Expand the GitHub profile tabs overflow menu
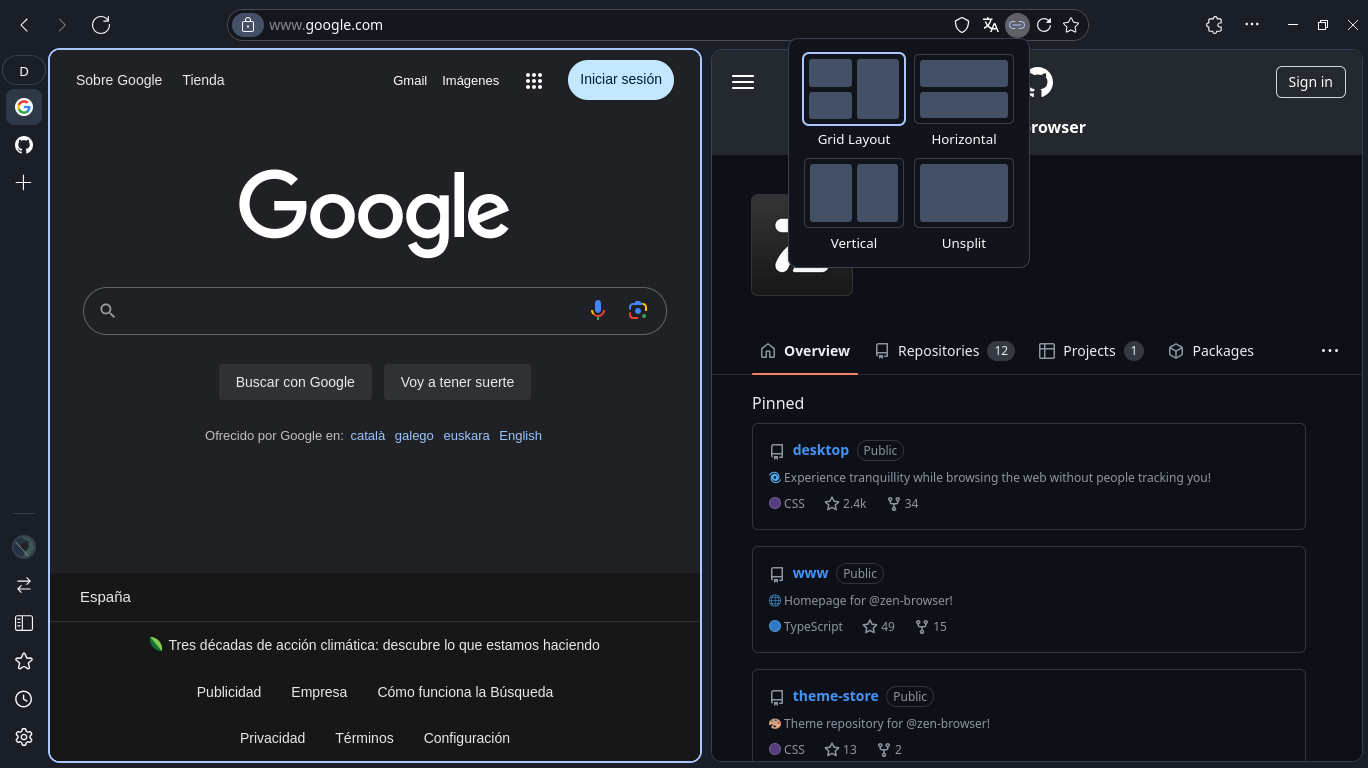 (x=1329, y=350)
